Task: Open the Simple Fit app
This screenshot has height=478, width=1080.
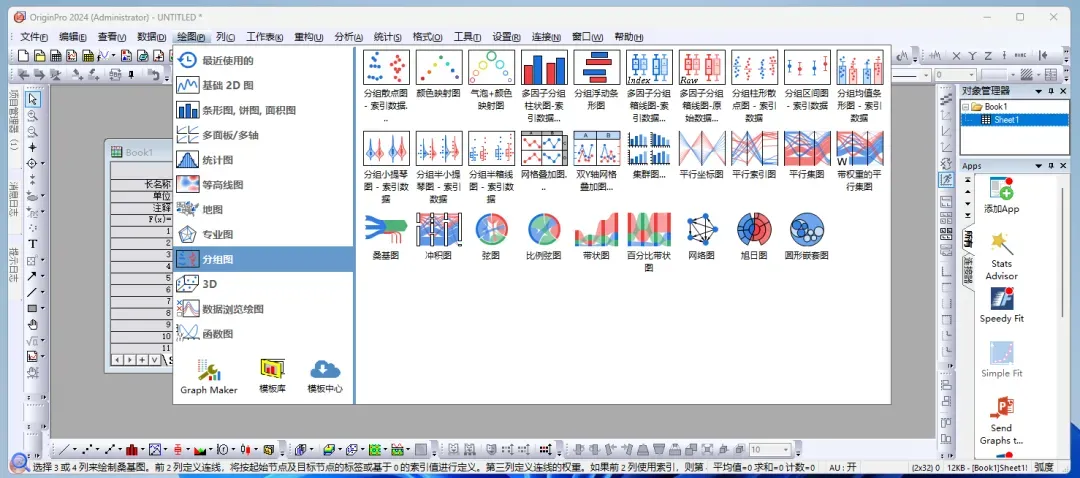Action: [1001, 360]
